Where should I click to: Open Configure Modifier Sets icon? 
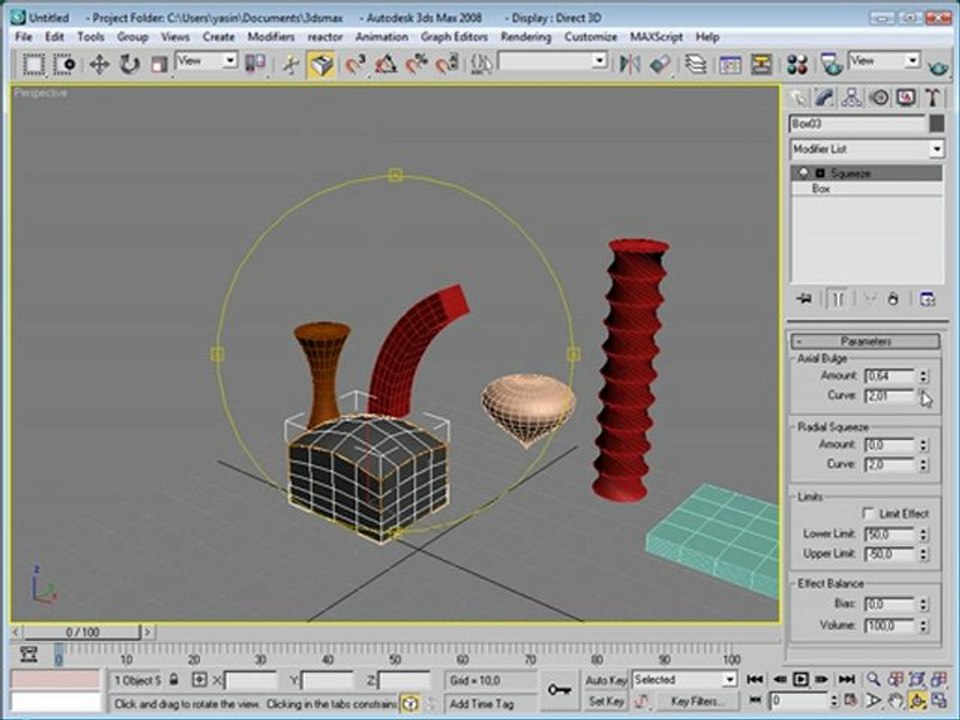928,299
